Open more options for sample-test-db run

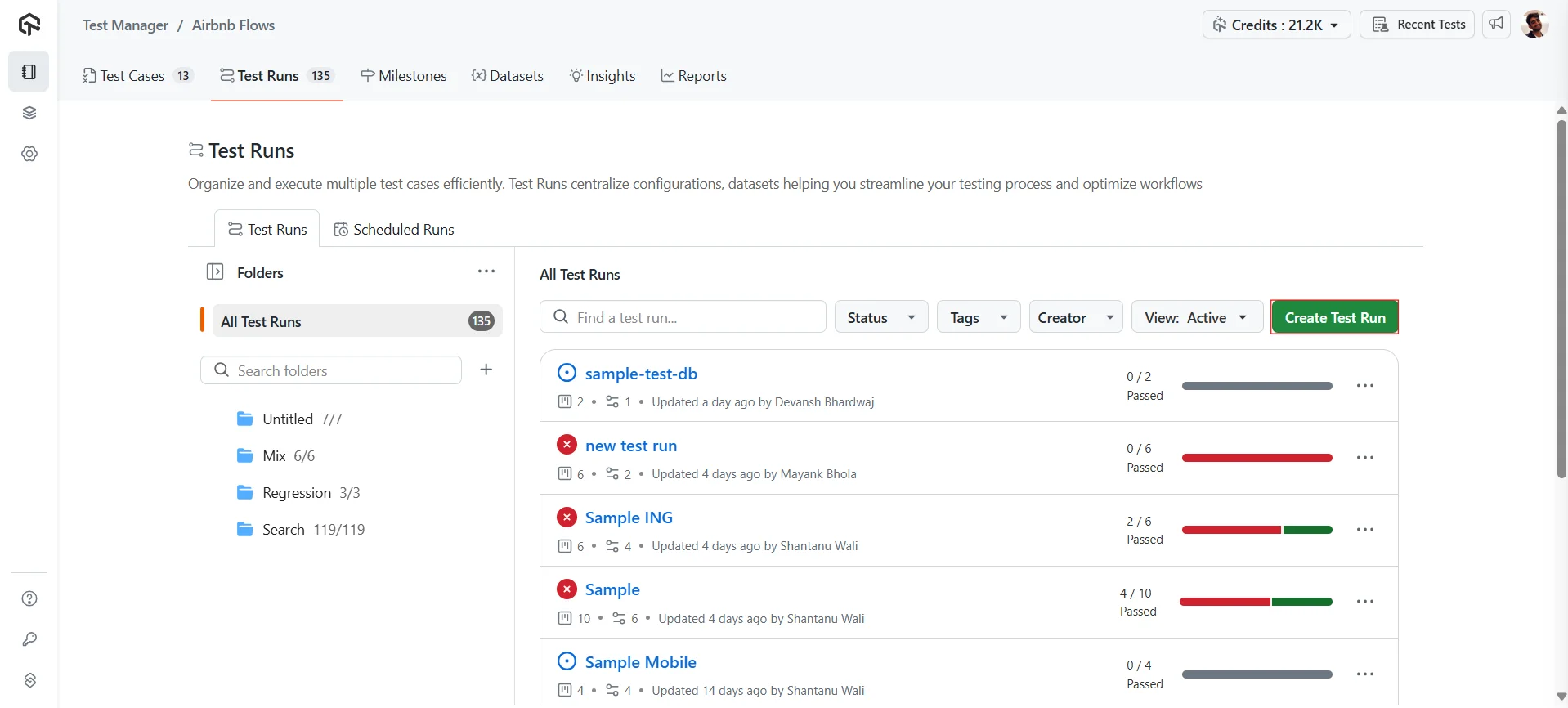(x=1365, y=386)
